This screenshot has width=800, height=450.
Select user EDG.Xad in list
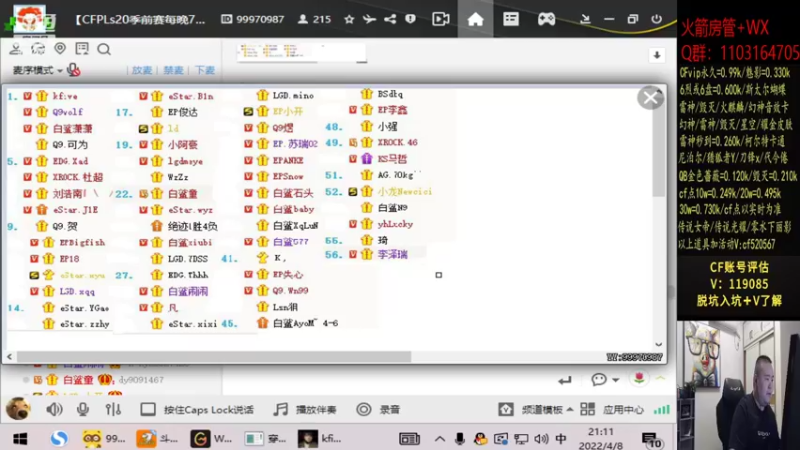tap(70, 161)
